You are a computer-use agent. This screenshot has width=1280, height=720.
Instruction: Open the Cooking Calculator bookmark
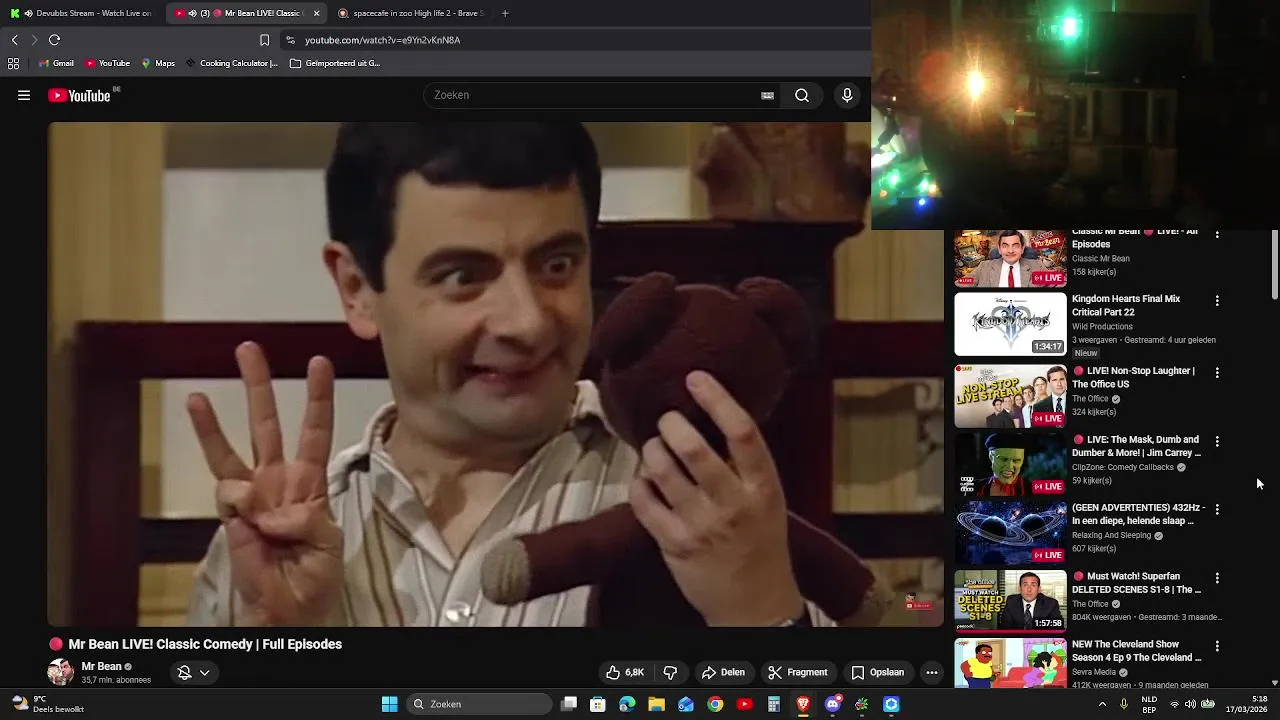click(x=231, y=63)
